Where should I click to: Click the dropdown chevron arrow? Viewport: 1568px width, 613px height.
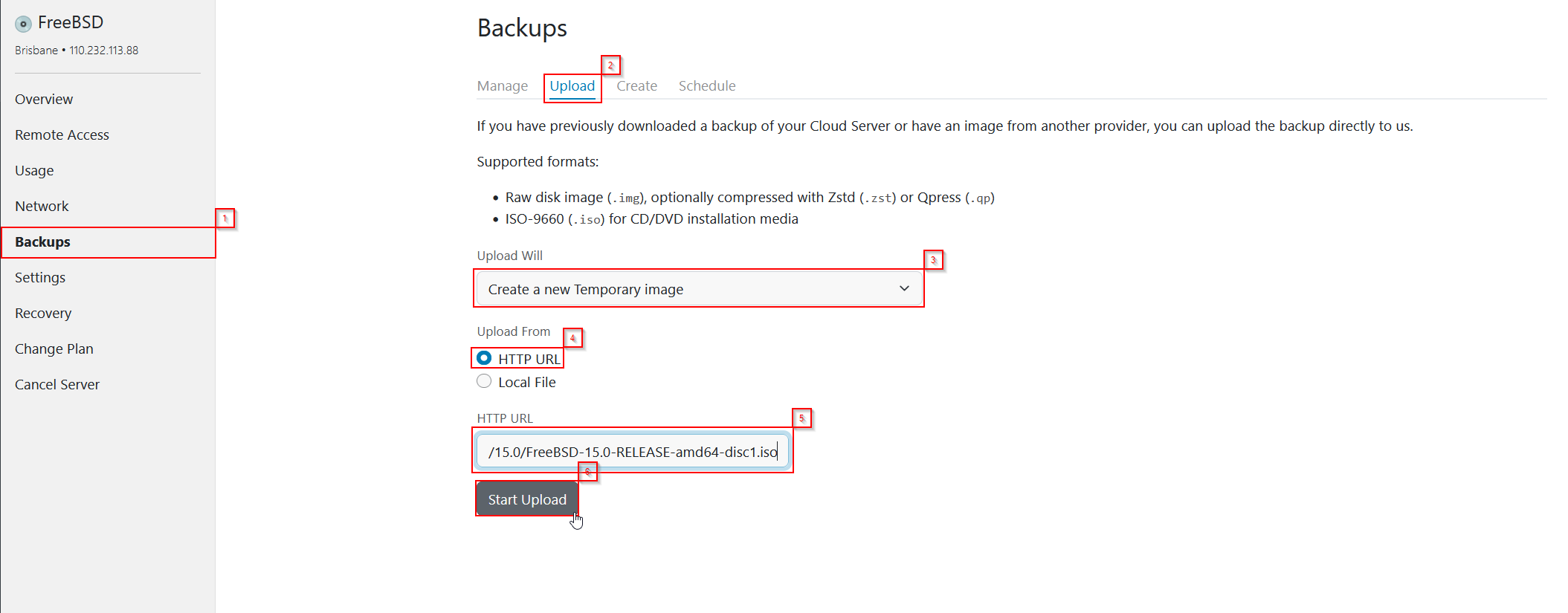pos(904,289)
